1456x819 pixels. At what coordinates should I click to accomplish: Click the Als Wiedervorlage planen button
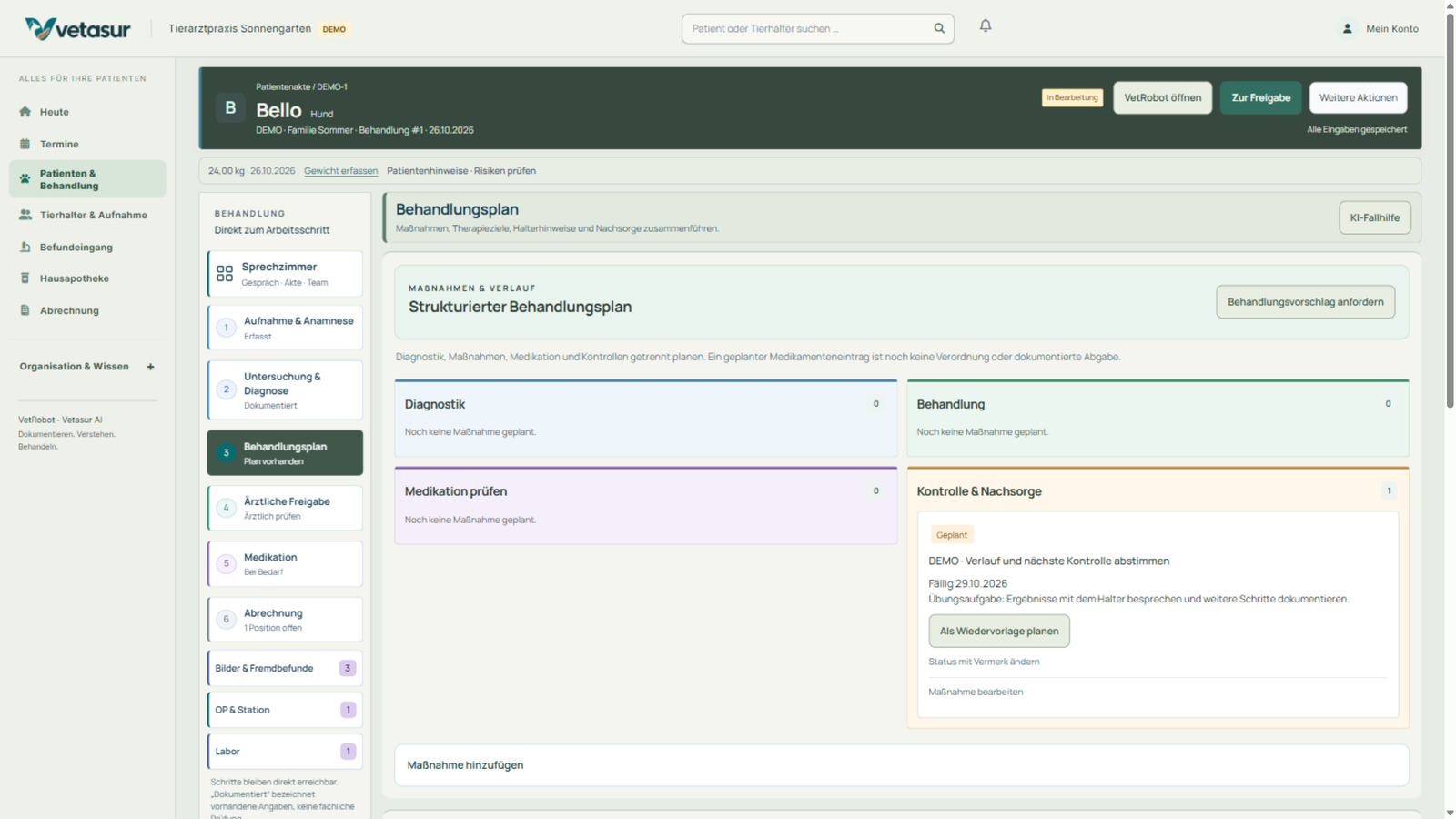pos(999,631)
